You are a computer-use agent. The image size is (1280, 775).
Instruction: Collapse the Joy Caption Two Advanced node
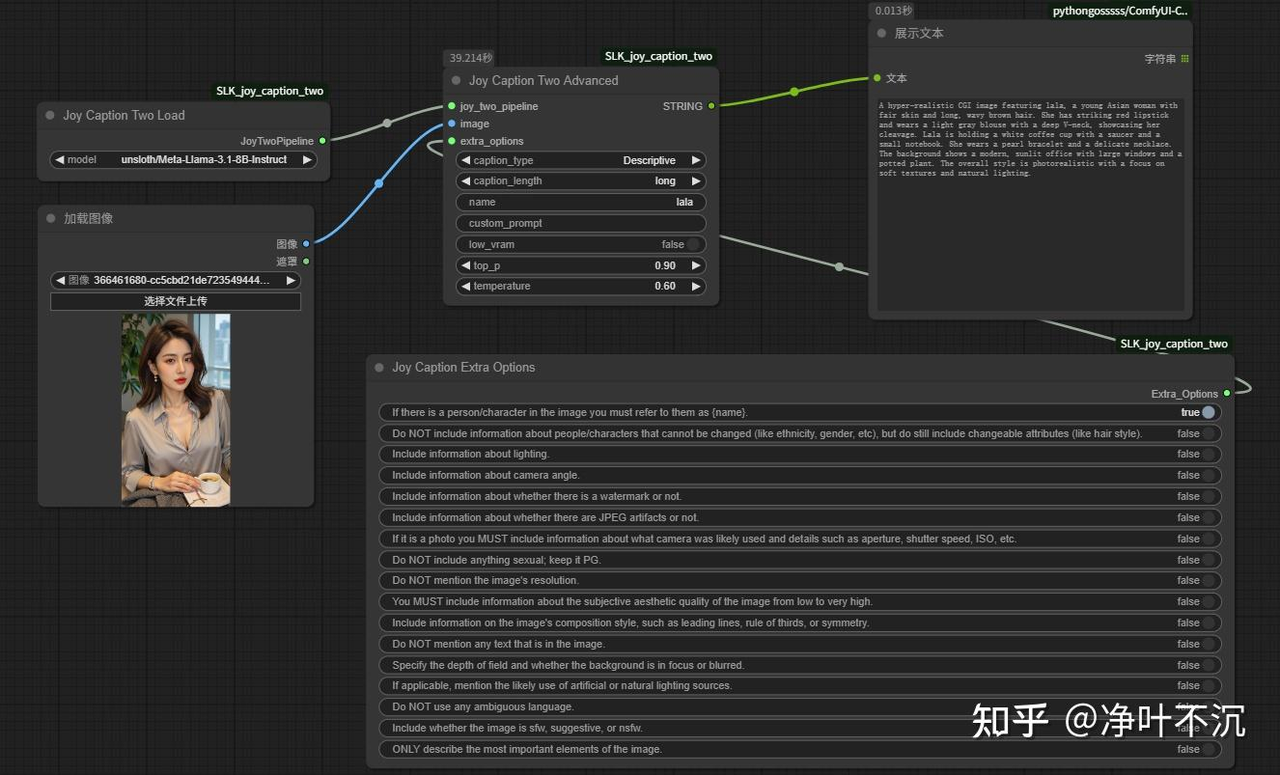pyautogui.click(x=456, y=81)
